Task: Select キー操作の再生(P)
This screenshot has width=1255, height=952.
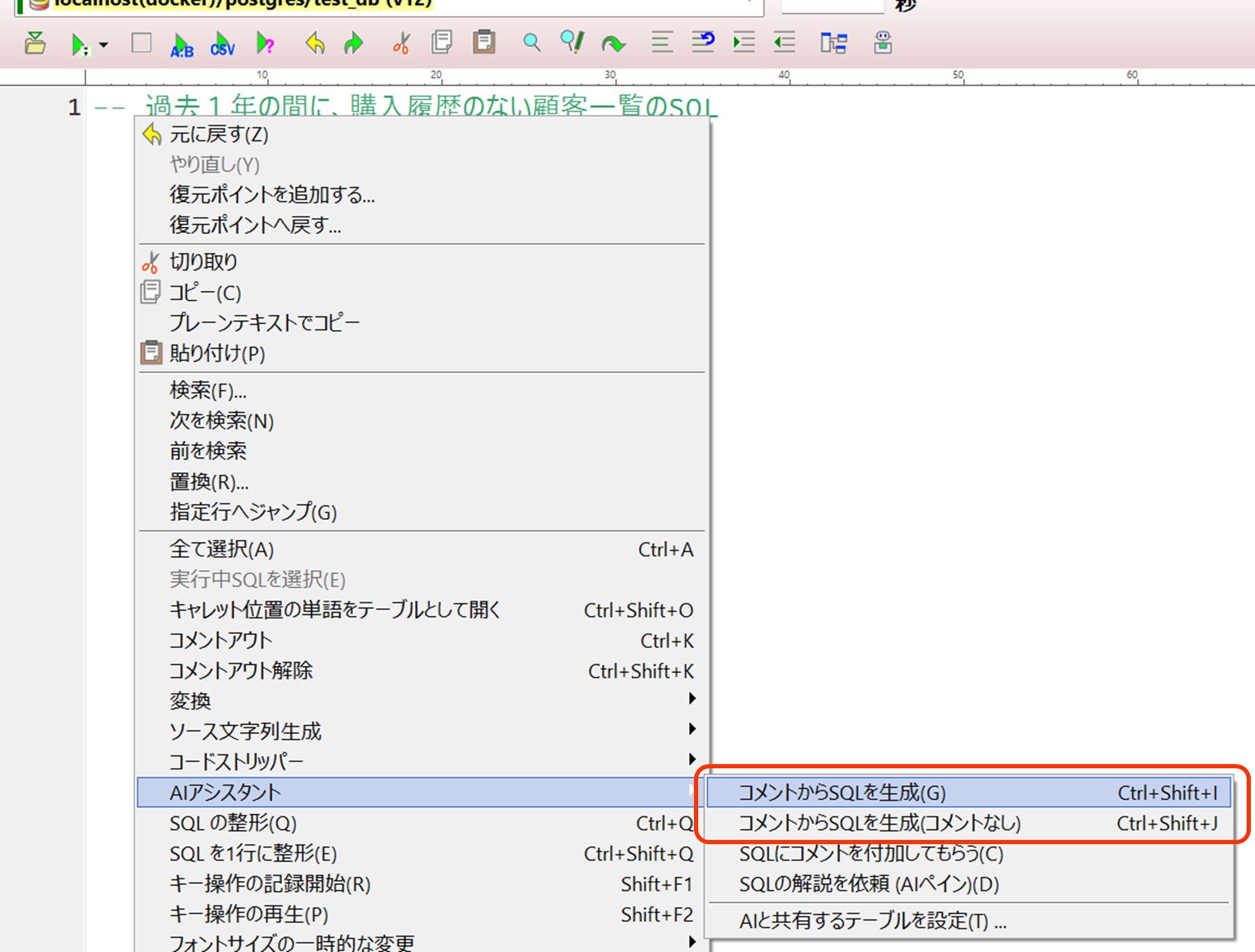Action: [x=422, y=914]
